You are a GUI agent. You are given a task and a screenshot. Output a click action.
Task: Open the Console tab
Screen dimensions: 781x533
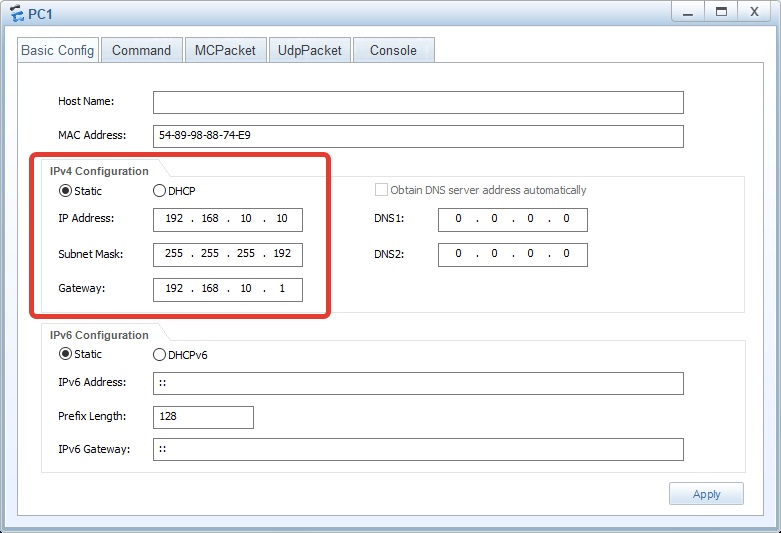point(393,50)
